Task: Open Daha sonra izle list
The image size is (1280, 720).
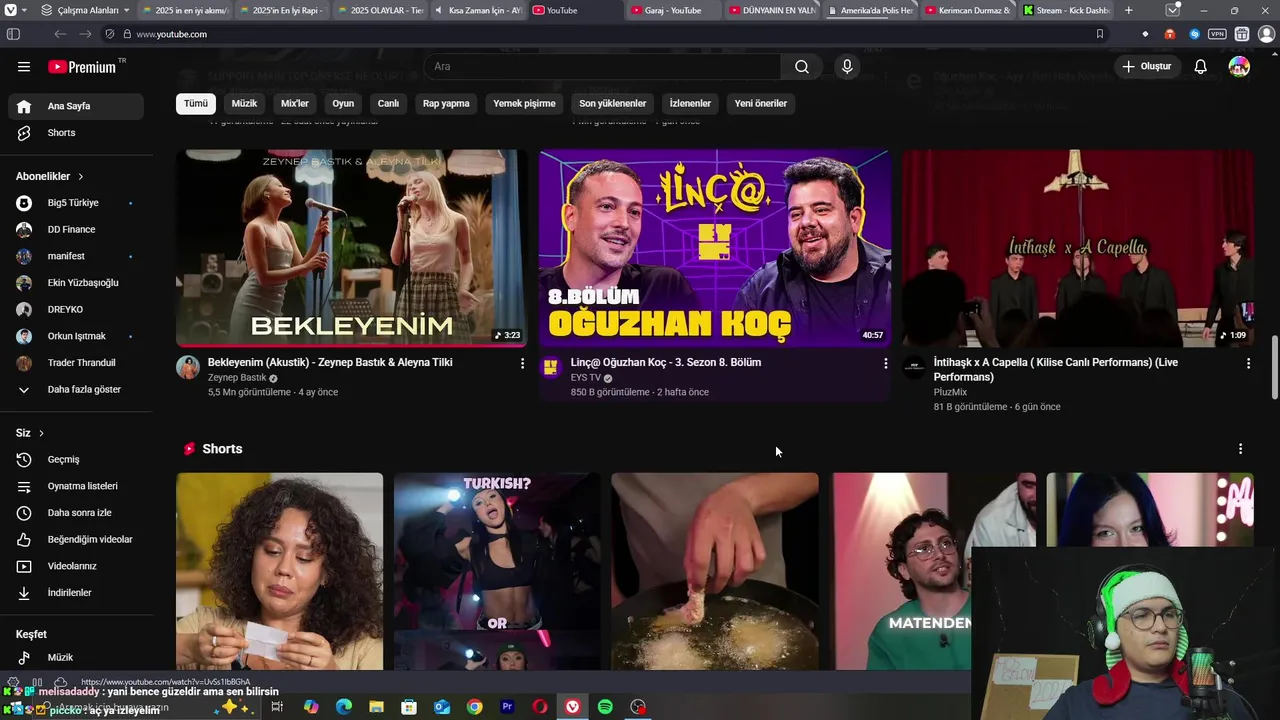Action: click(76, 513)
